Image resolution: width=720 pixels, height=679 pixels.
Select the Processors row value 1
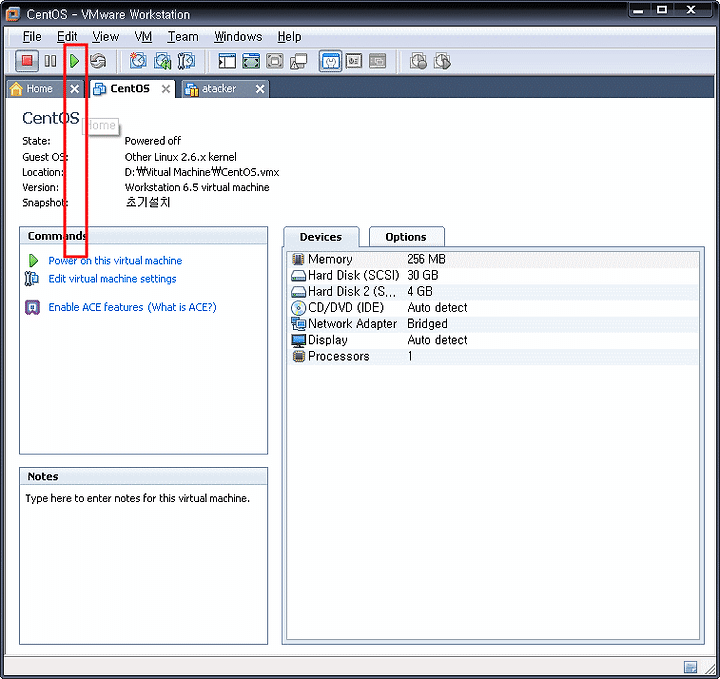pyautogui.click(x=410, y=356)
